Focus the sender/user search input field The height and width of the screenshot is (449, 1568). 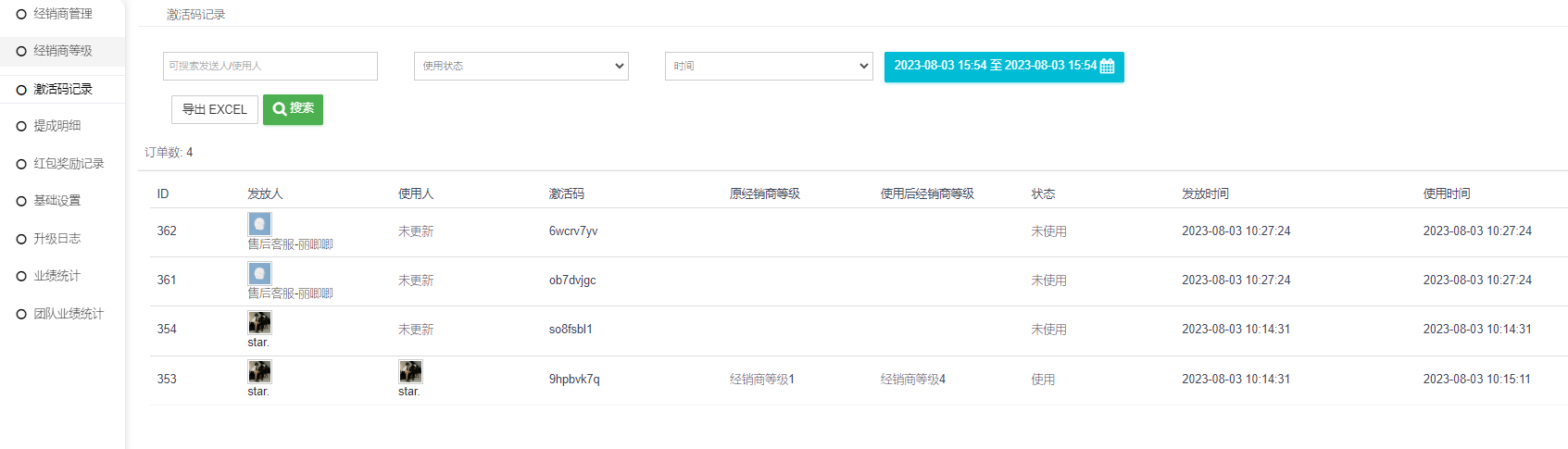270,66
